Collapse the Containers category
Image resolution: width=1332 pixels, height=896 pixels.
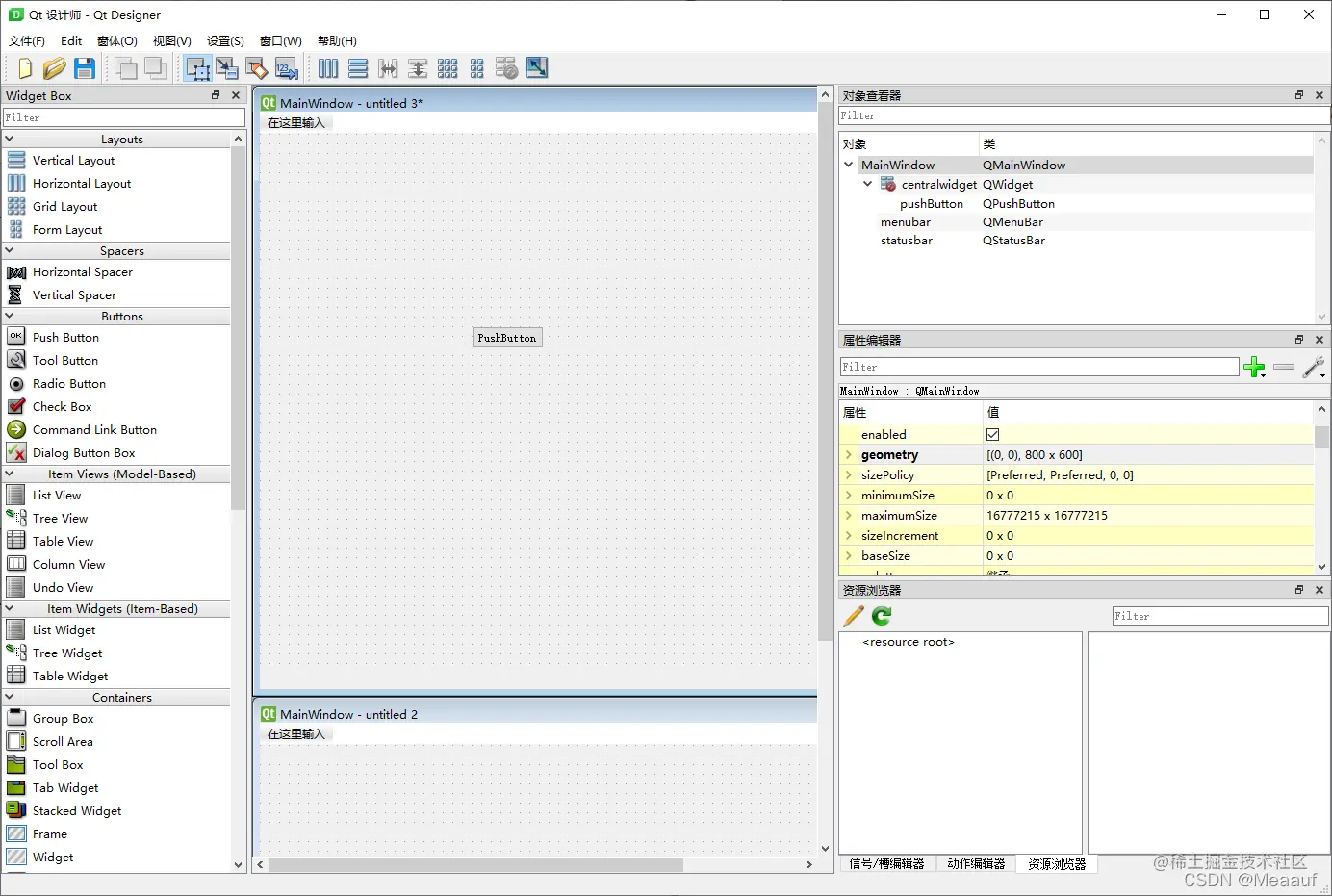tap(10, 697)
